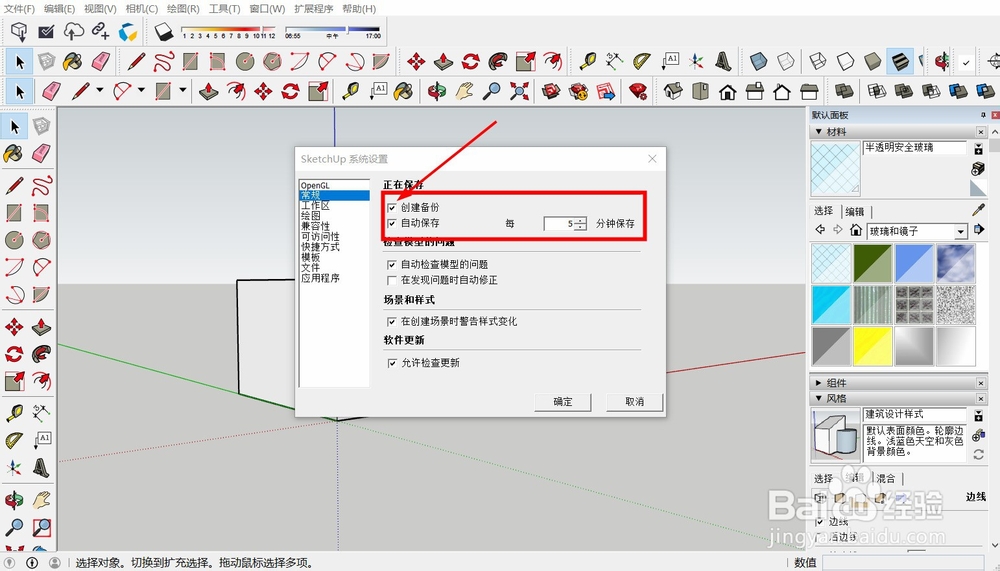The height and width of the screenshot is (571, 1000).
Task: Select the Protractor tool in the left tool palette
Action: (14, 440)
